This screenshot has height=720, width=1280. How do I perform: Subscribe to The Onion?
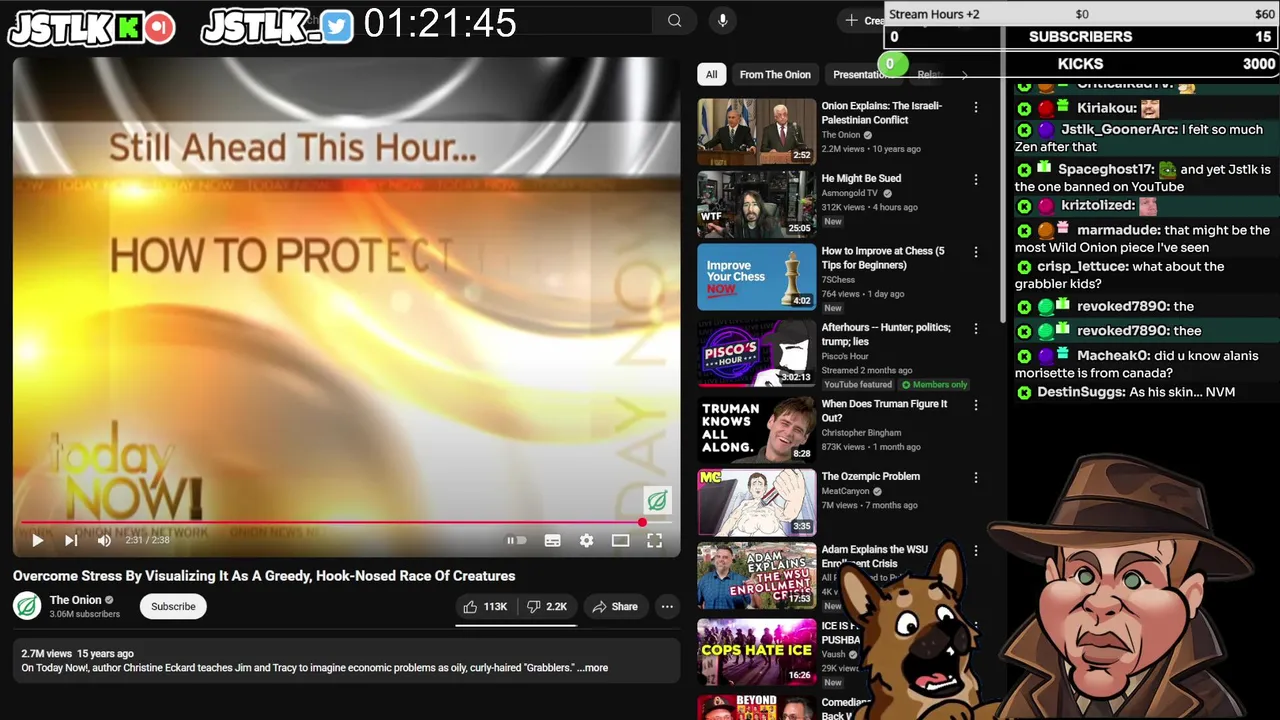pos(173,606)
